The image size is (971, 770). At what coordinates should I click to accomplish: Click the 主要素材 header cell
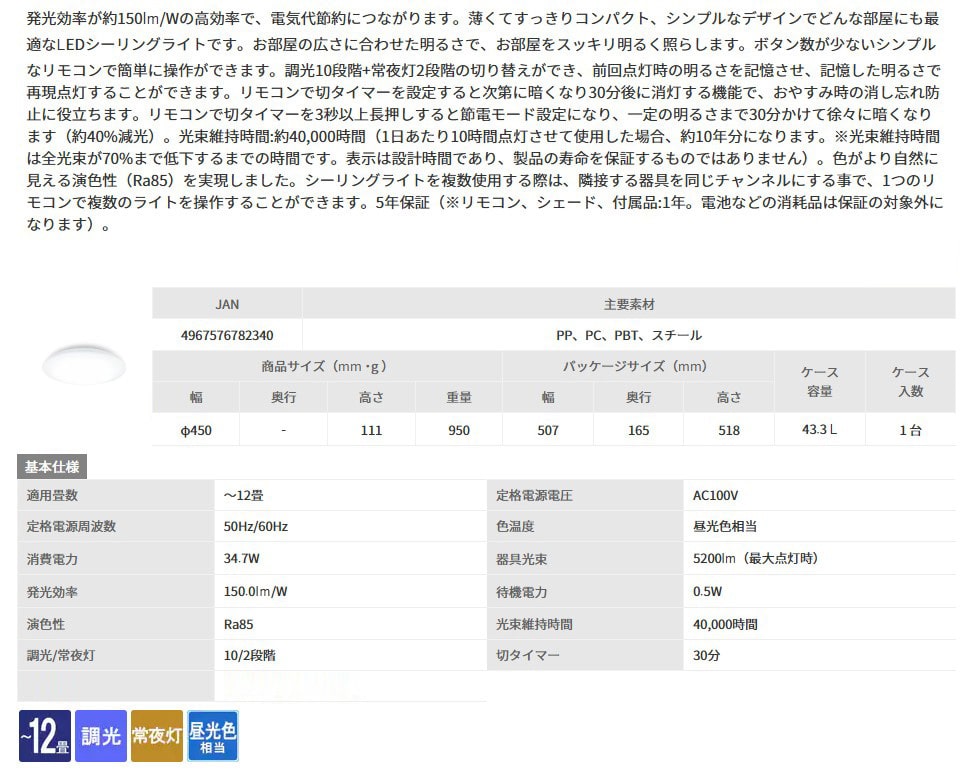point(628,304)
